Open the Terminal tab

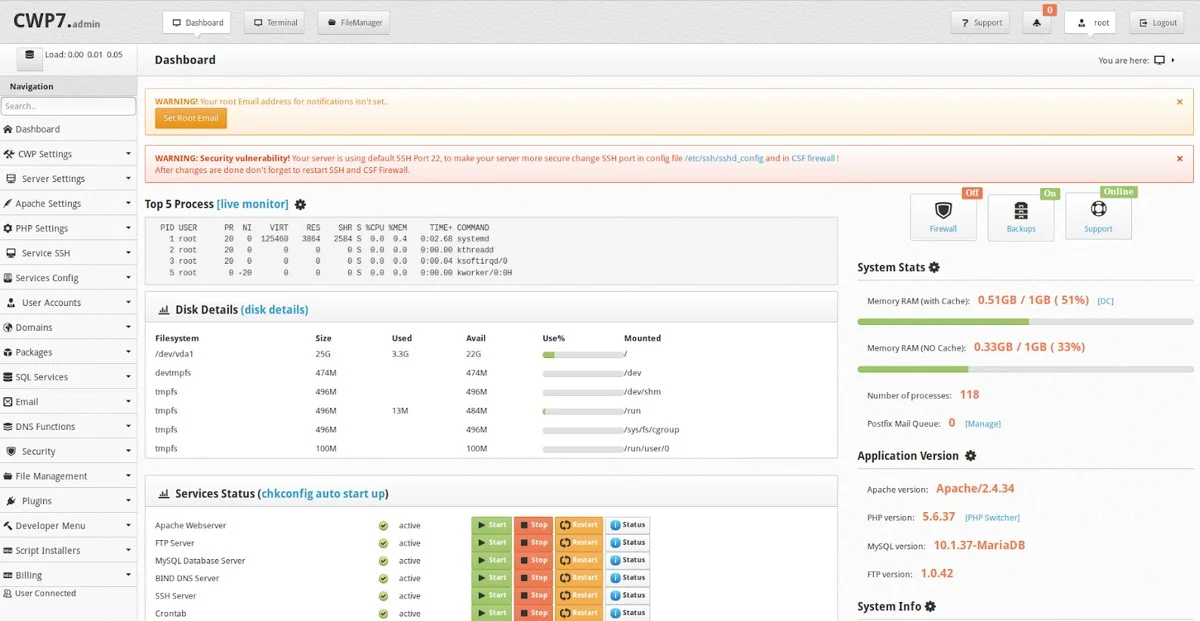[274, 23]
